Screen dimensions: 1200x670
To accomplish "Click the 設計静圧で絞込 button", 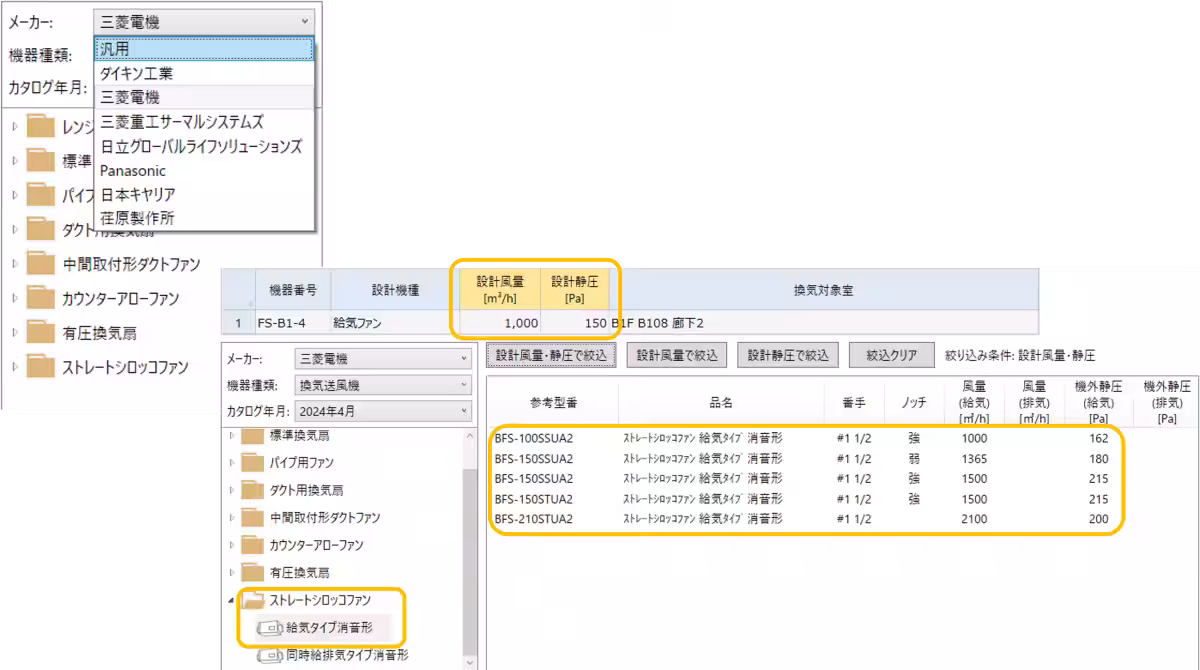I will pyautogui.click(x=787, y=355).
